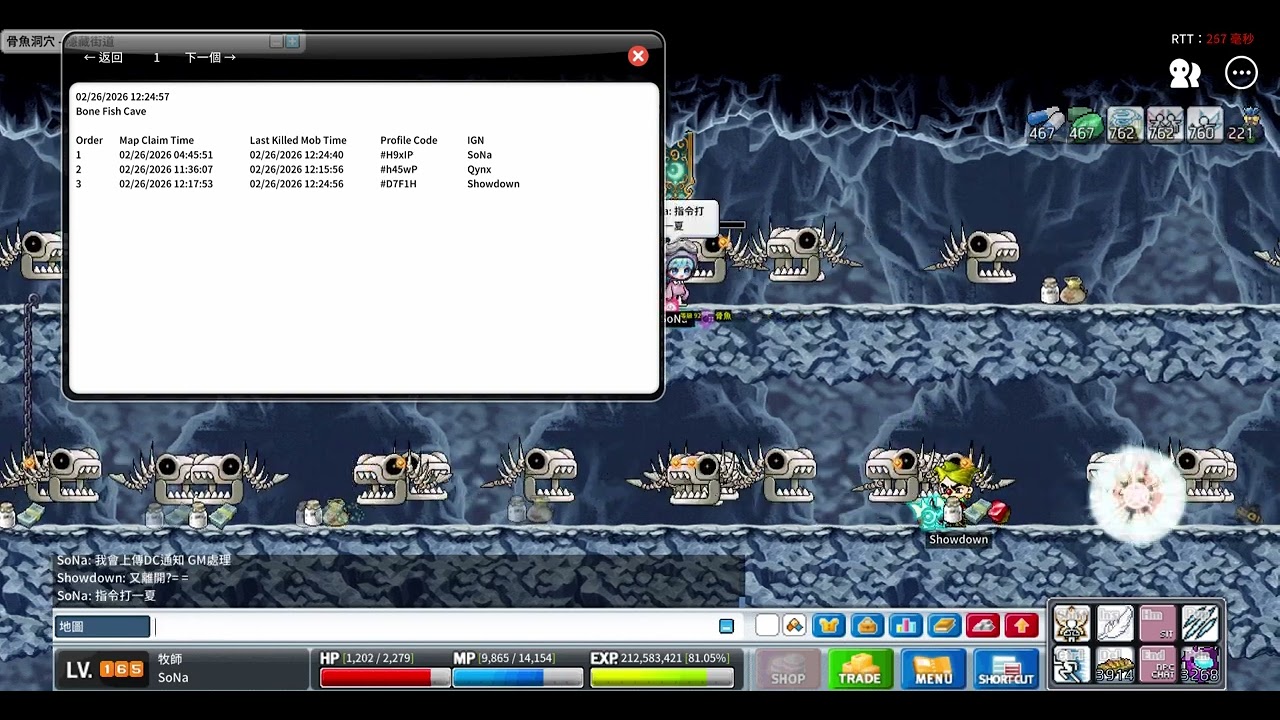Go to '下一個 →' next page
1280x720 pixels.
[211, 58]
